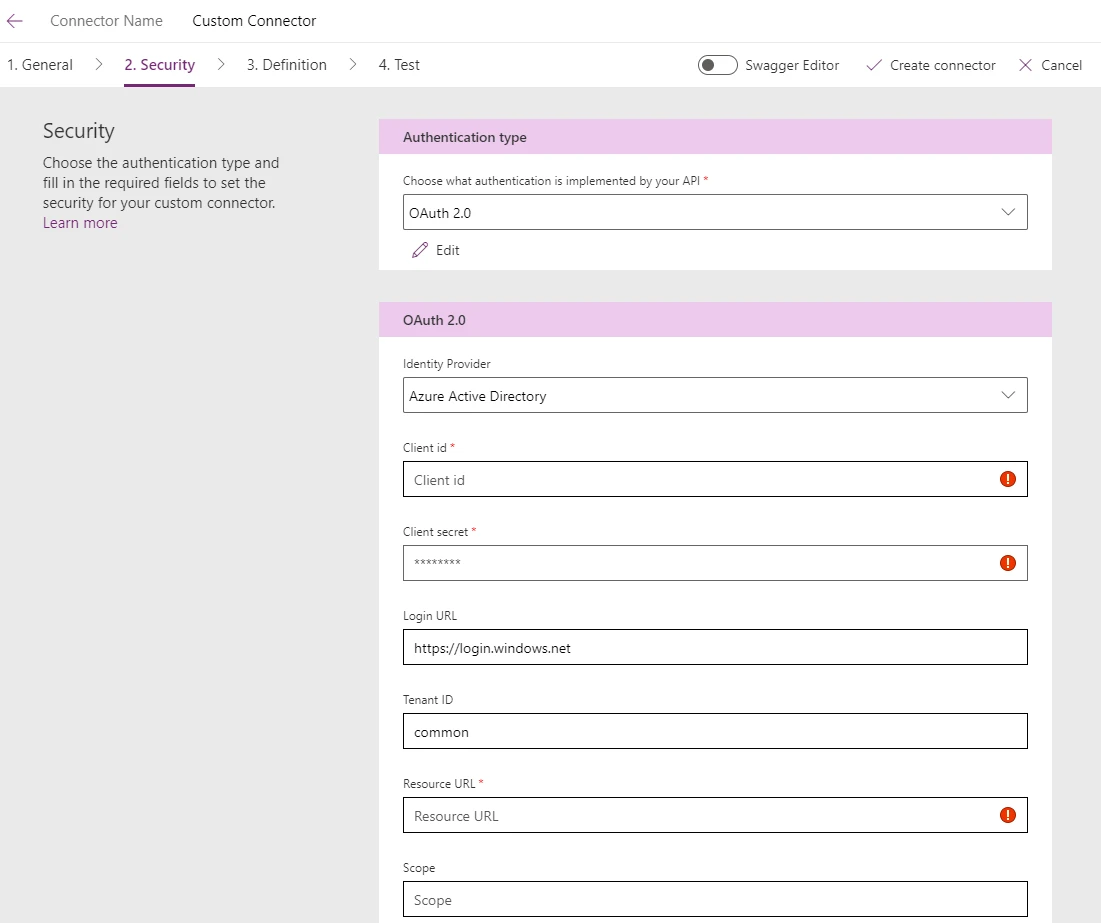The width and height of the screenshot is (1101, 923).
Task: Click the Scope input field
Action: [700, 899]
